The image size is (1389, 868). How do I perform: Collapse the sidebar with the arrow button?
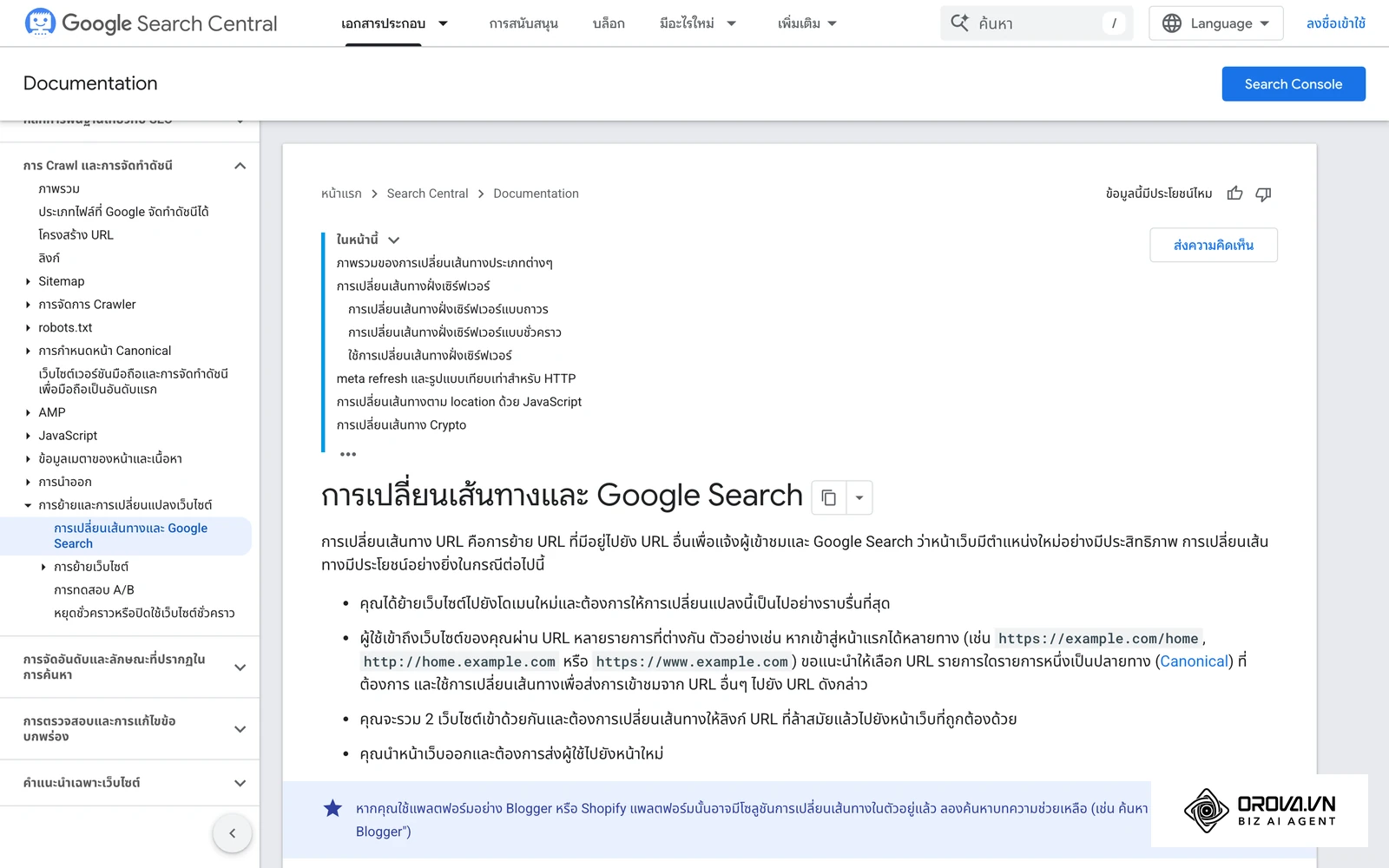point(232,833)
